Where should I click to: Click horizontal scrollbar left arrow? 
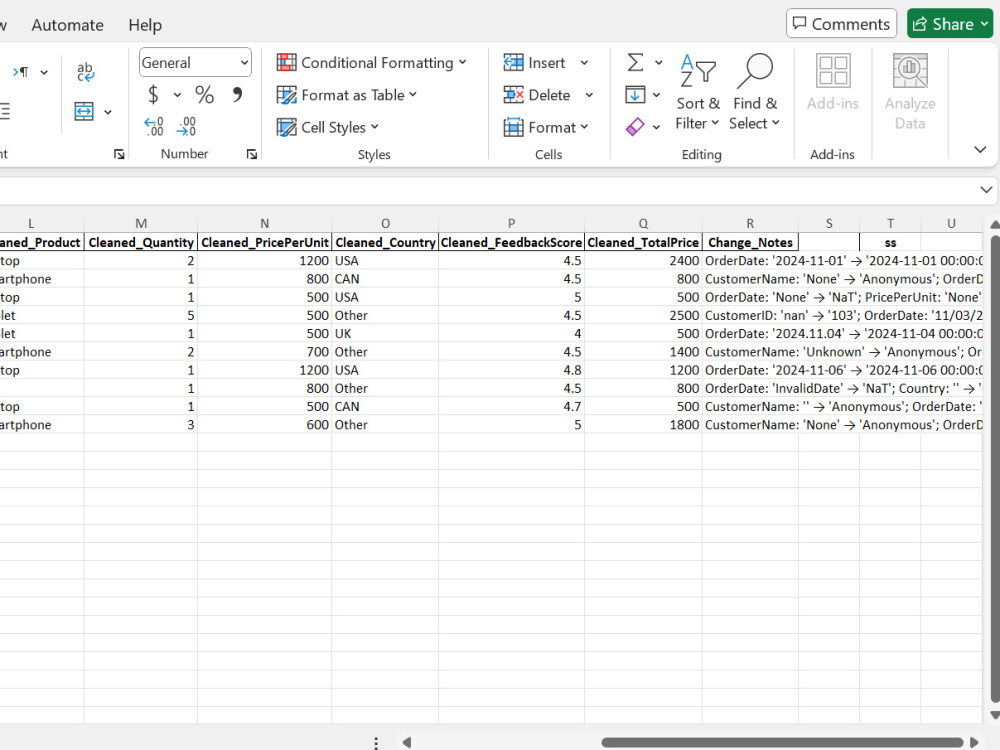407,742
